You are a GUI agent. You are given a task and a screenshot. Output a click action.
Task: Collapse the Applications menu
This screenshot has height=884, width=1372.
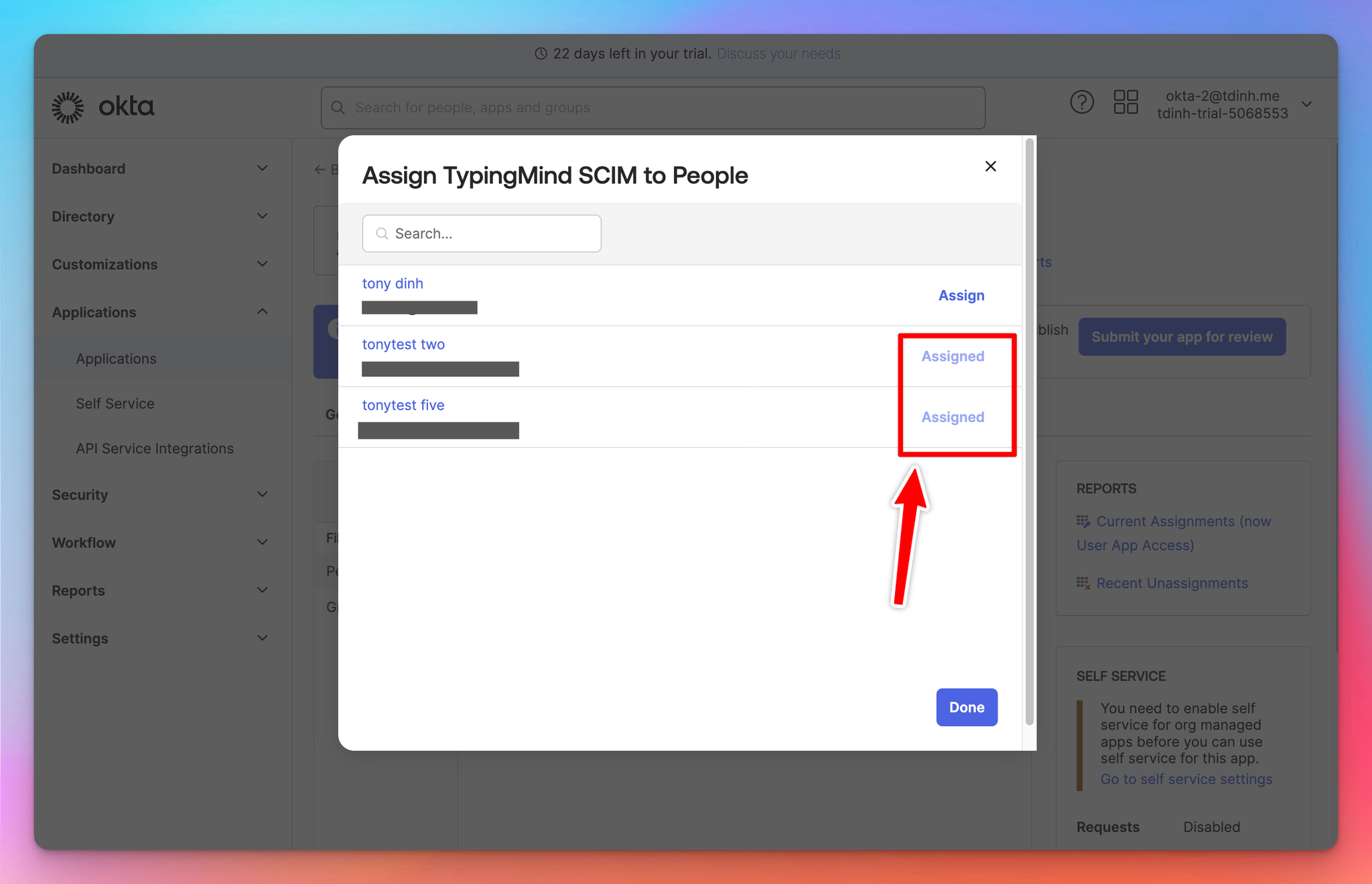[263, 311]
